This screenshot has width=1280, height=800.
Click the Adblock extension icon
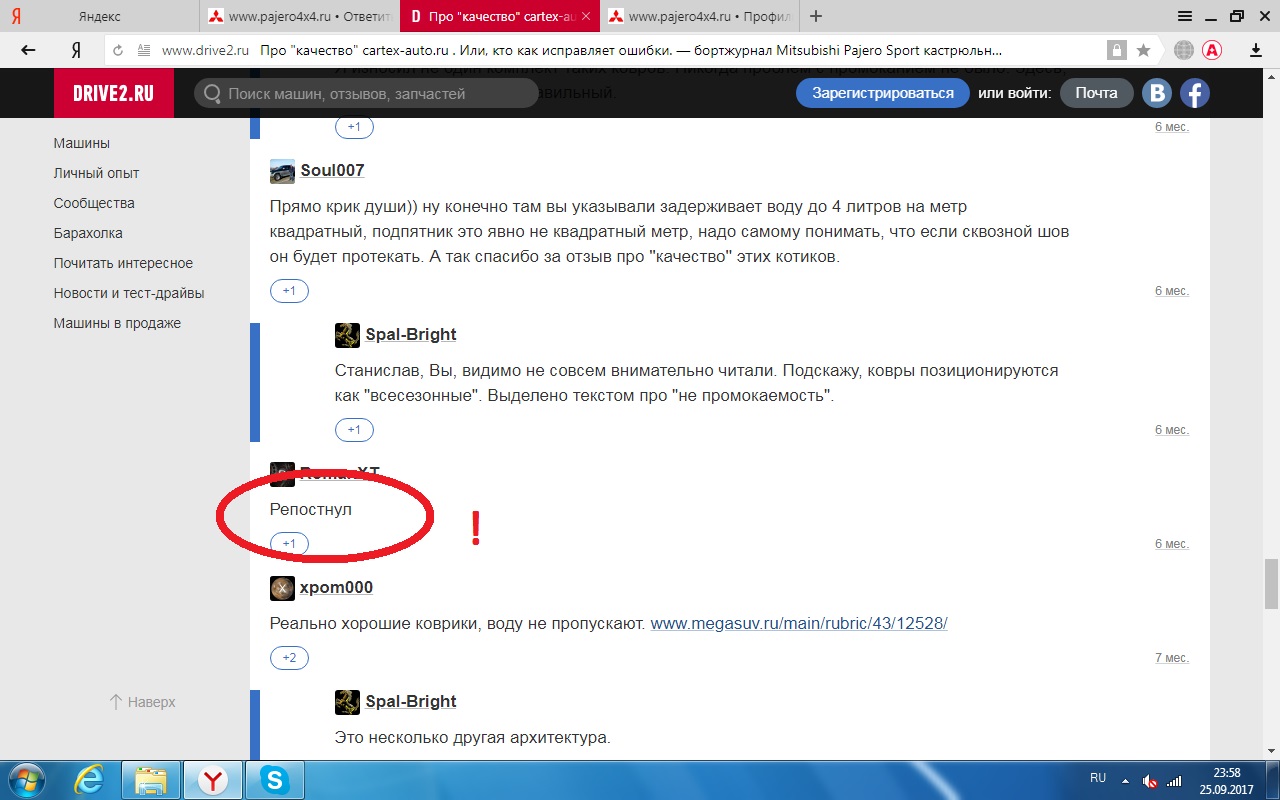[x=1212, y=50]
